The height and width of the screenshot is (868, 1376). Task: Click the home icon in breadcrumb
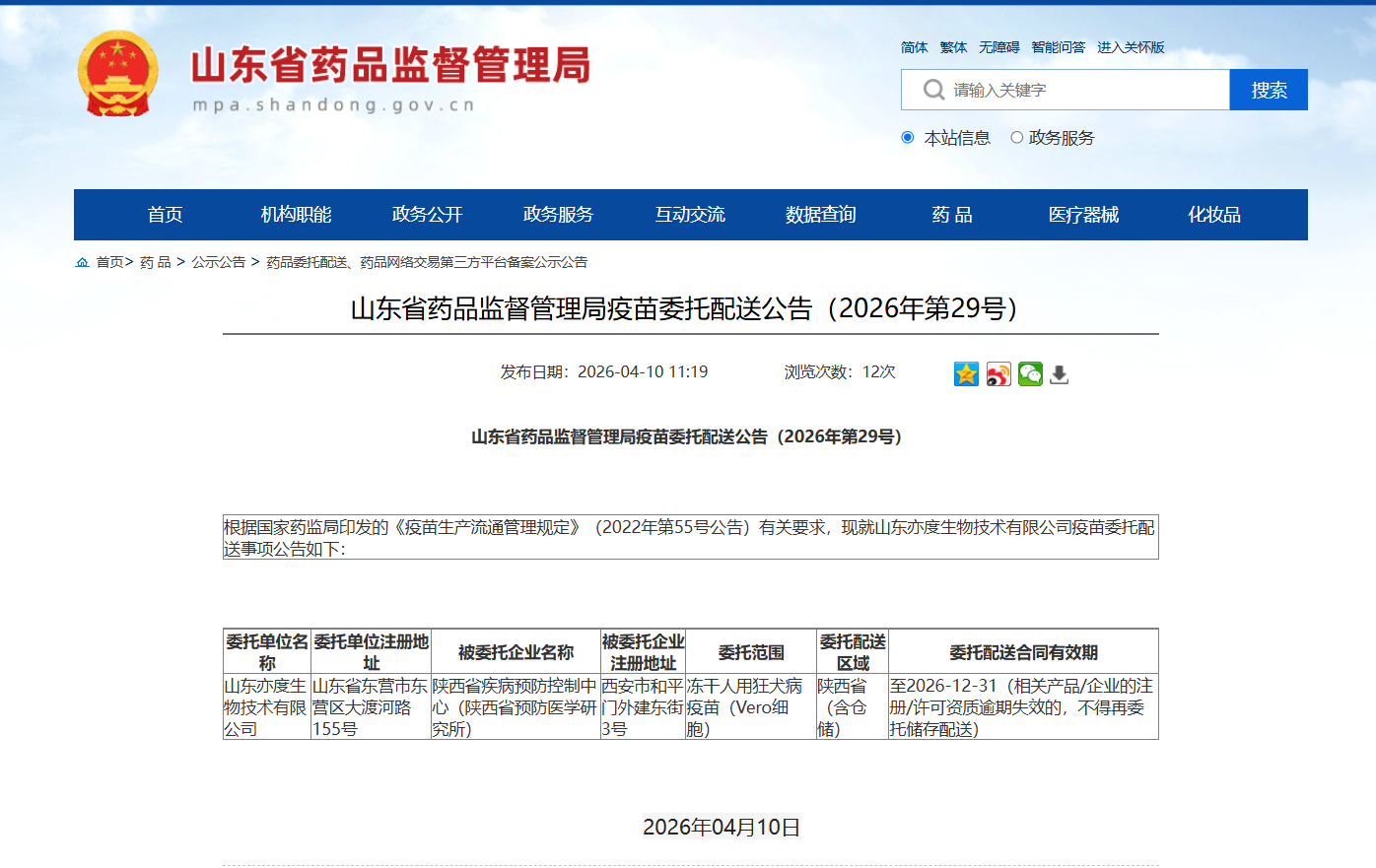click(x=82, y=262)
